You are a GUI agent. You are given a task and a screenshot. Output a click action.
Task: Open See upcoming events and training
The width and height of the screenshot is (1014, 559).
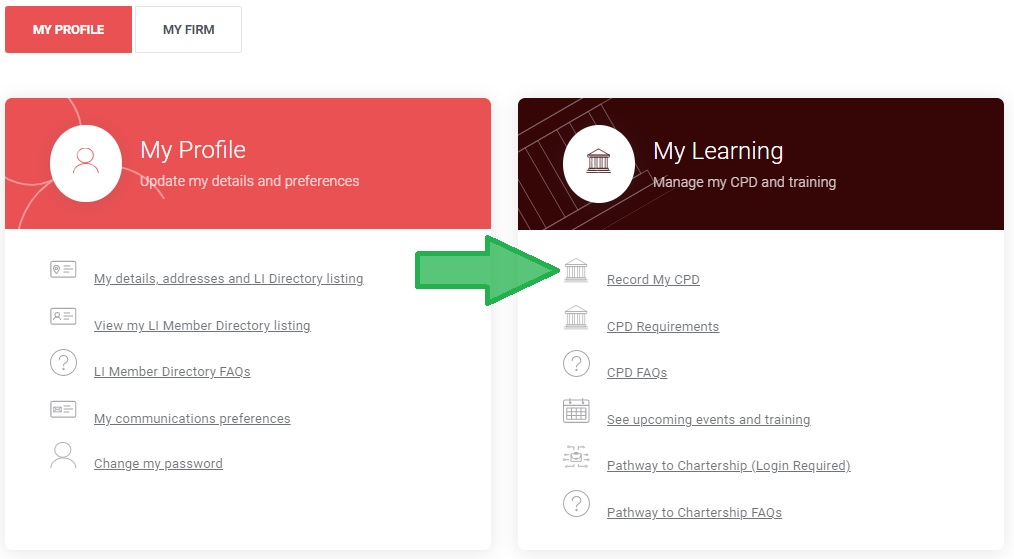pyautogui.click(x=708, y=420)
